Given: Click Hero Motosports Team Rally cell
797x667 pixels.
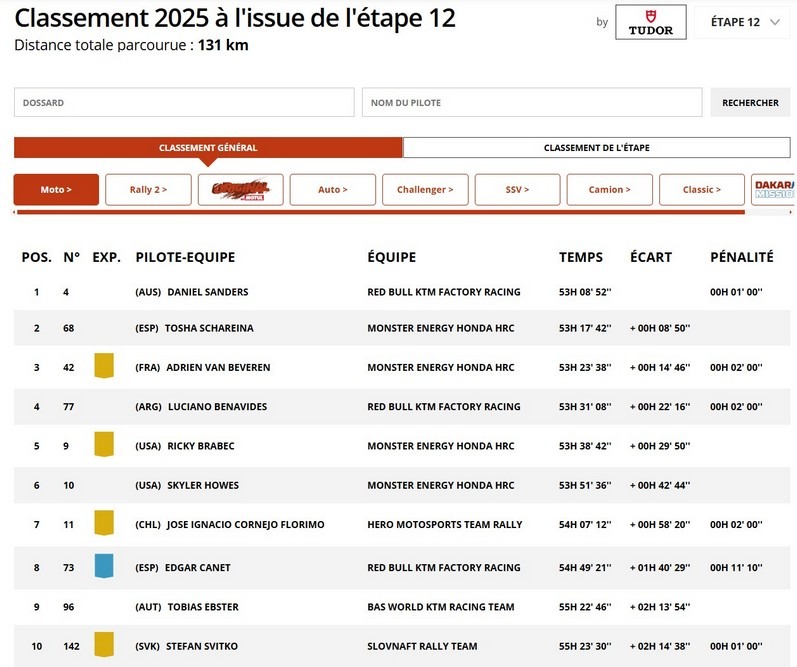Looking at the screenshot, I should pos(445,525).
